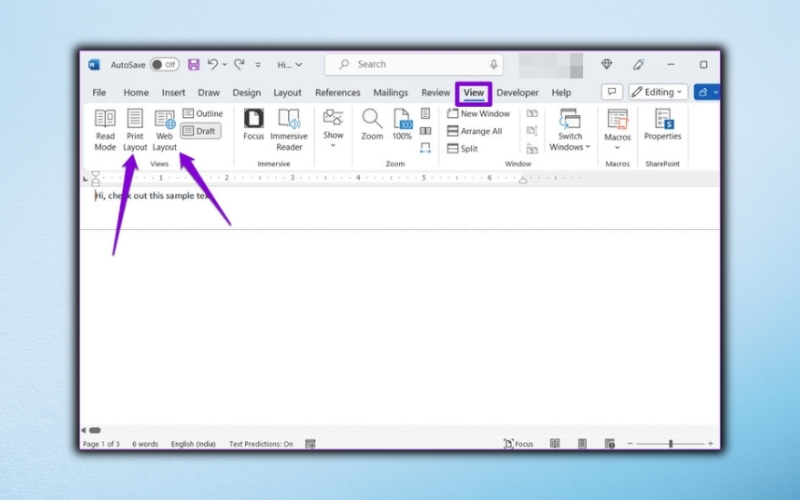This screenshot has width=800, height=500.
Task: Open the Undo history dropdown arrow
Action: click(x=224, y=65)
